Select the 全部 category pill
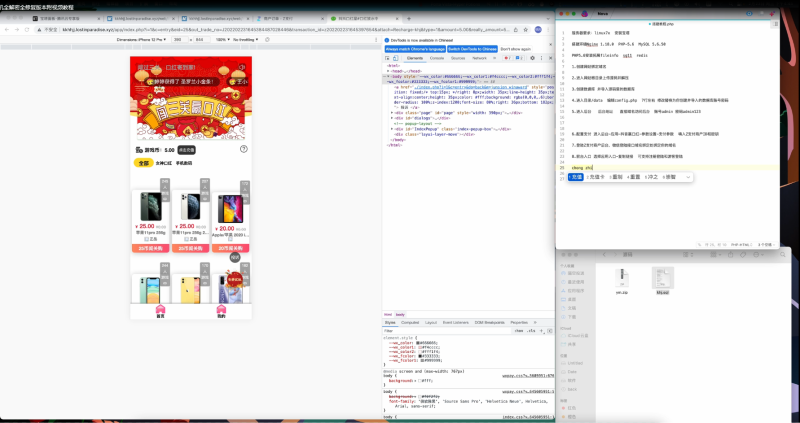This screenshot has height=423, width=800. coord(143,163)
